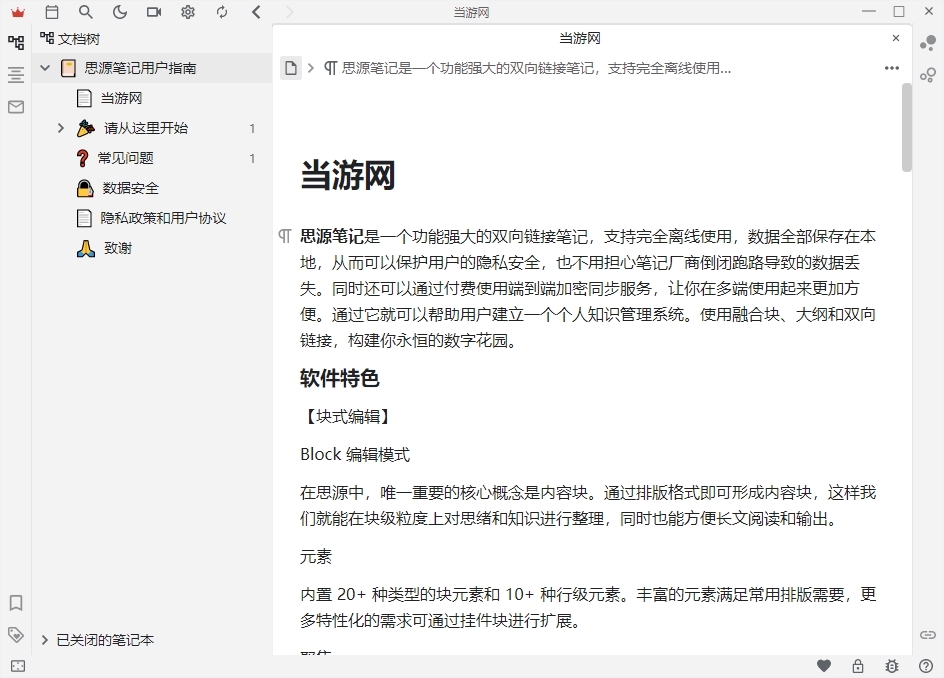Open the daily note calendar icon
This screenshot has height=678, width=944.
[52, 12]
